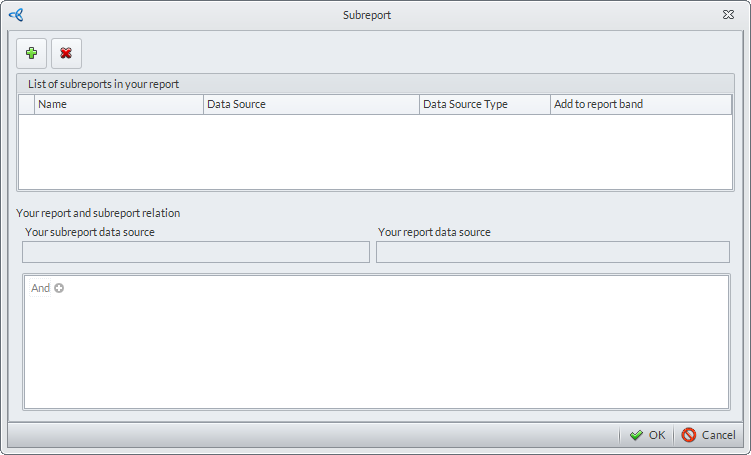Click the application logo in the title bar
The image size is (751, 455).
(15, 14)
